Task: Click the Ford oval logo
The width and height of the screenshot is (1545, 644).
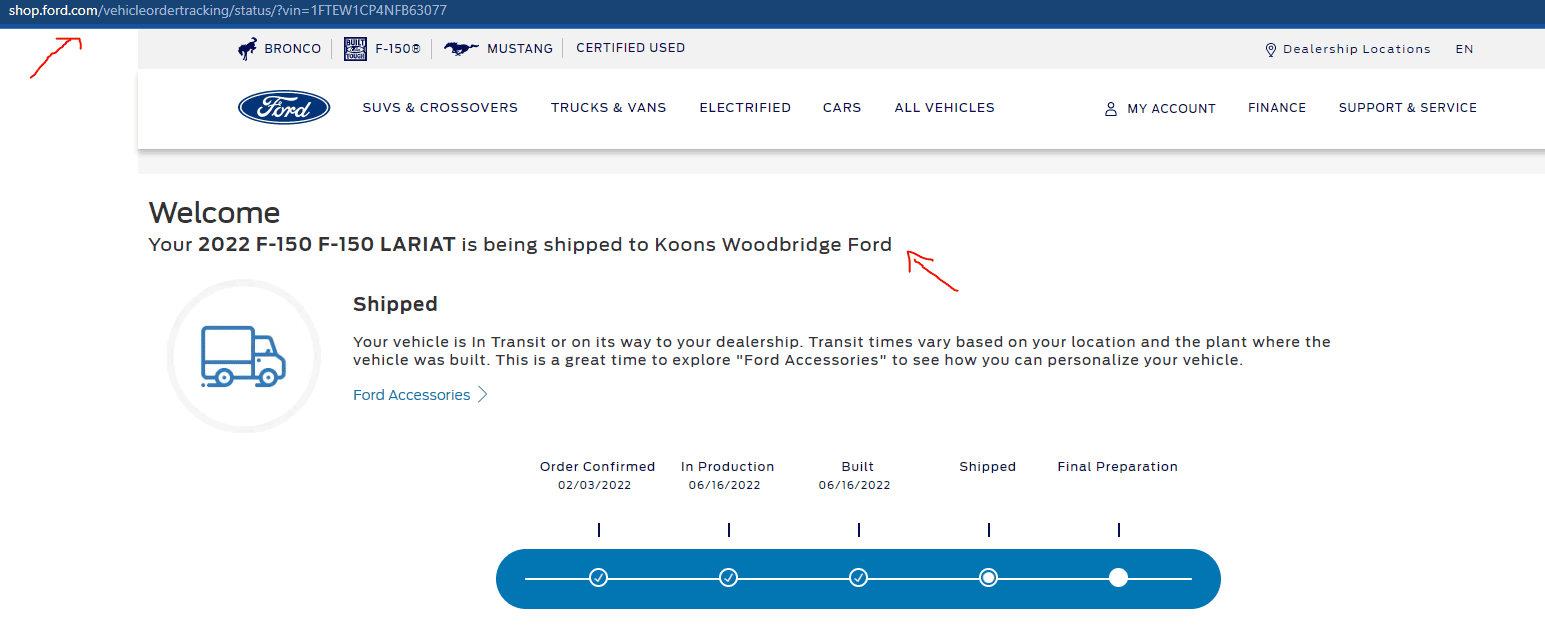Action: pos(284,108)
